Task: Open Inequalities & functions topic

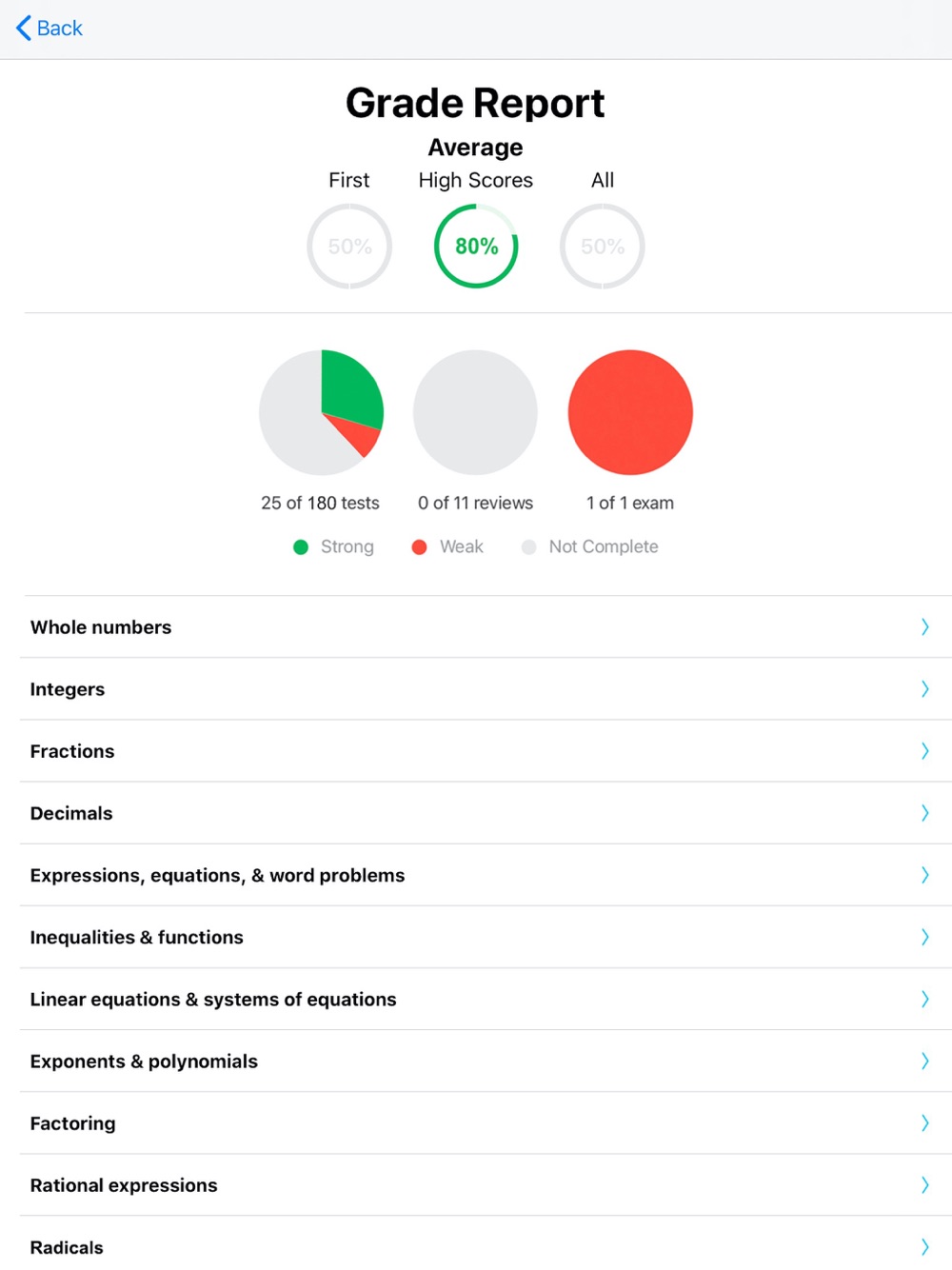Action: (486, 937)
